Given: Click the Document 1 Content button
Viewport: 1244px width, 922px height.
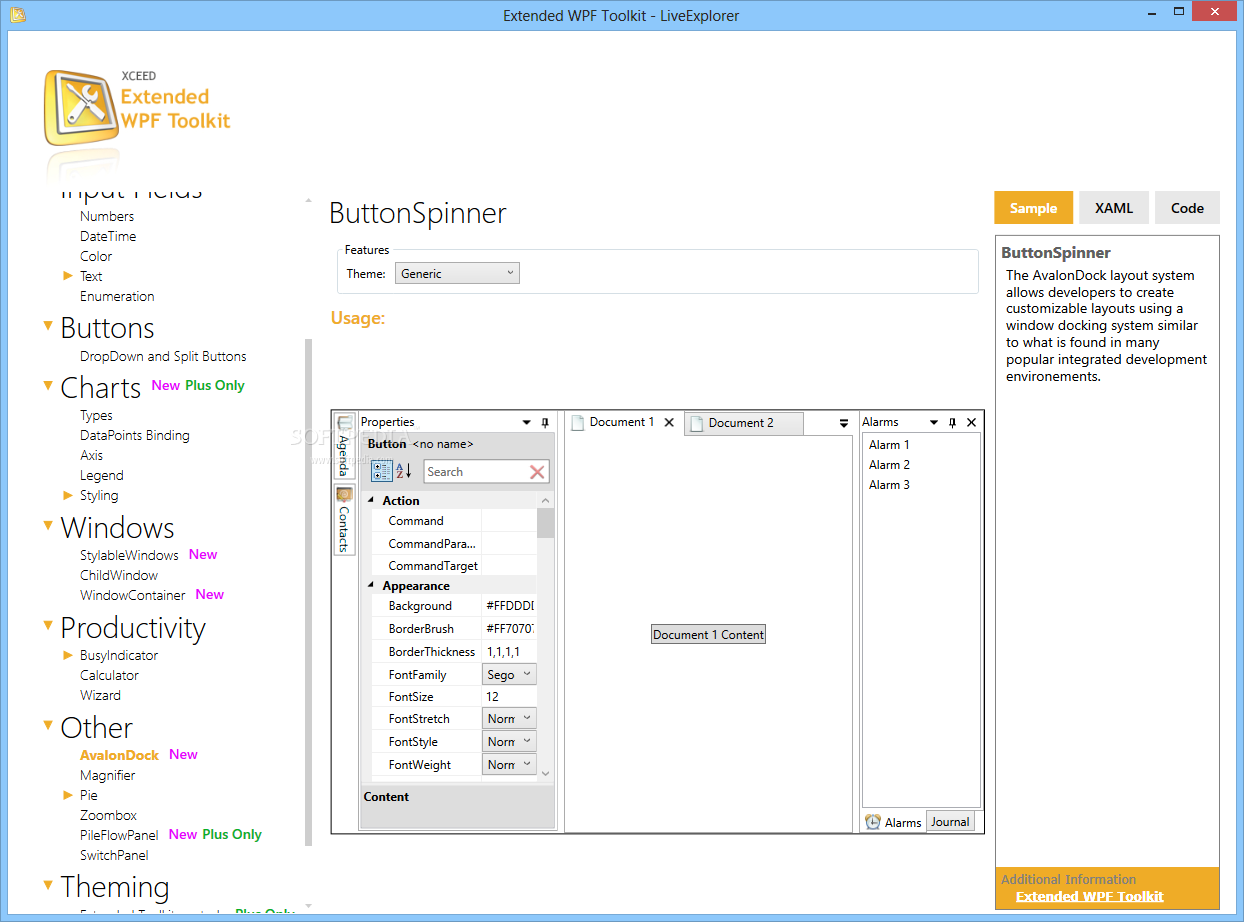Looking at the screenshot, I should coord(708,634).
